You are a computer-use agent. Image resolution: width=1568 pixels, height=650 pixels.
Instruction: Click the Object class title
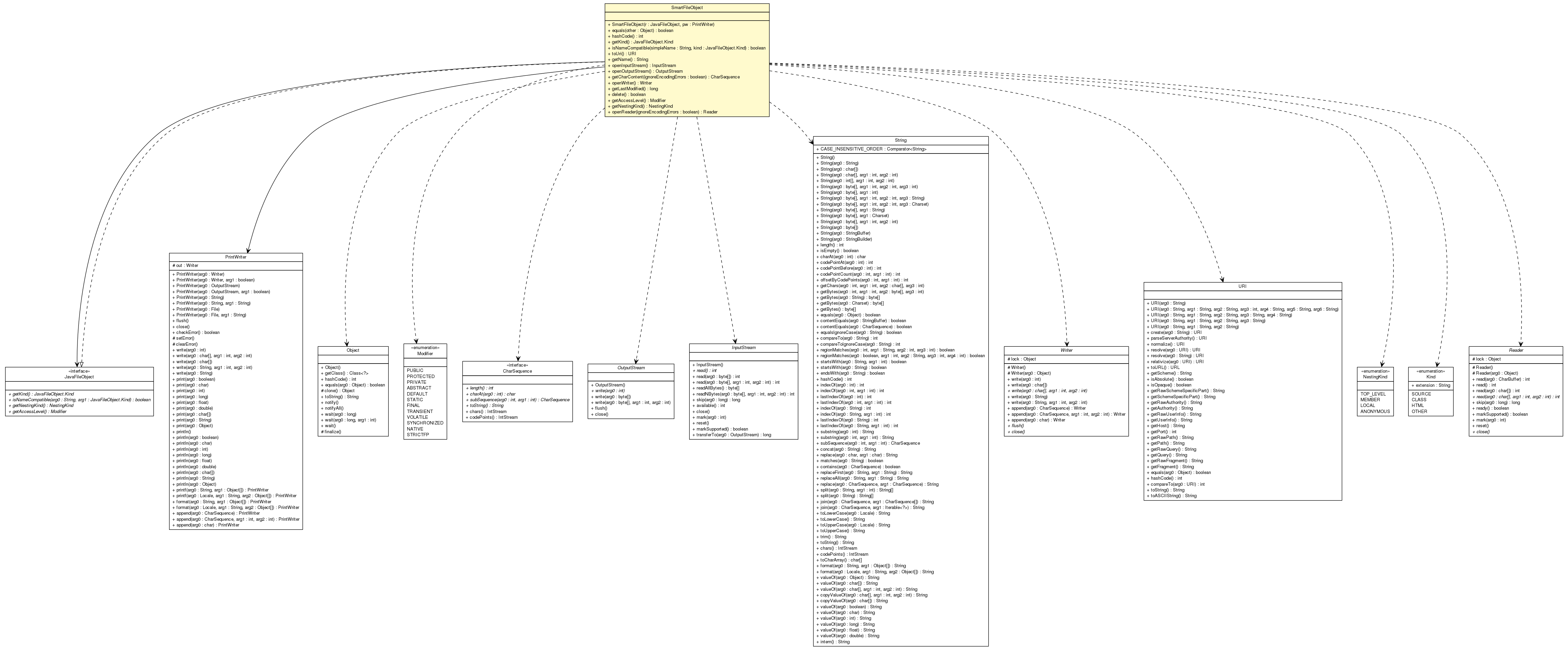[x=353, y=351]
